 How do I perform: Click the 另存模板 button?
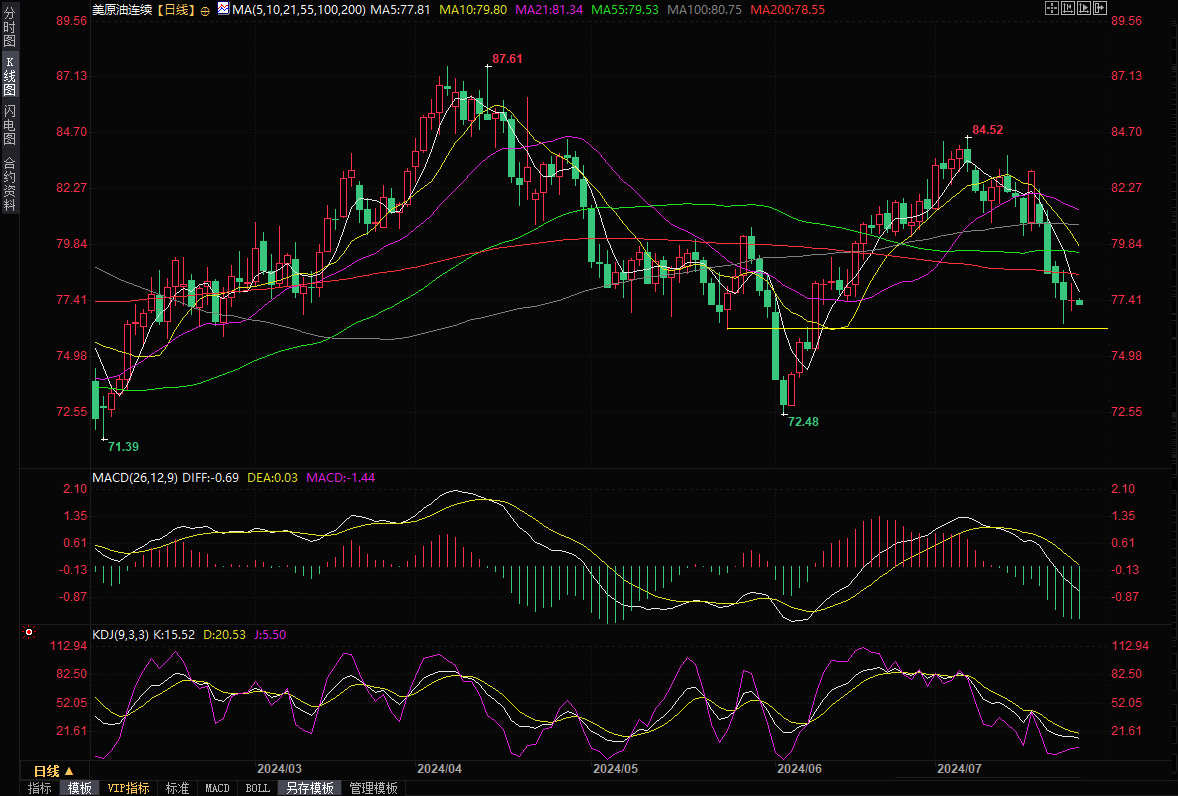pos(310,788)
